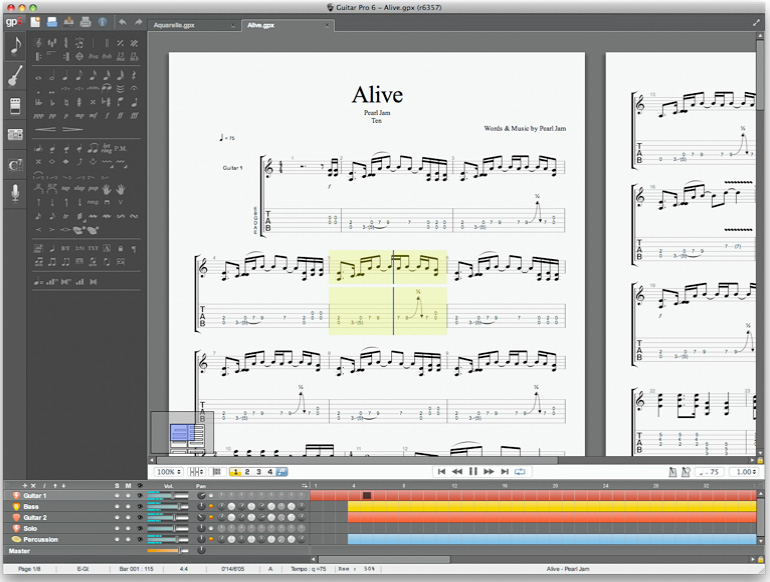The width and height of the screenshot is (770, 582).
Task: Select the palm mute P.M. symbol
Action: pos(120,148)
